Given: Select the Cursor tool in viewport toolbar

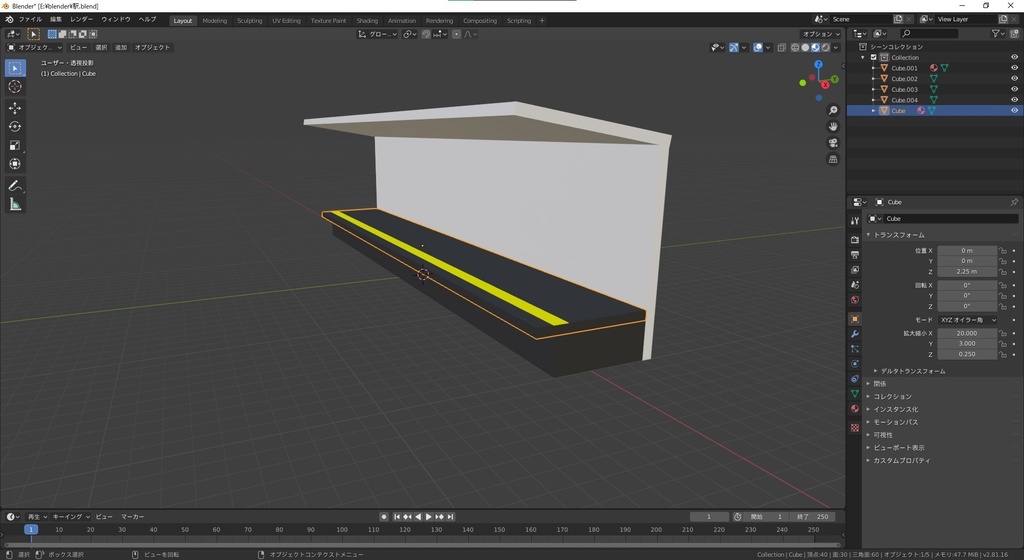Looking at the screenshot, I should [15, 87].
